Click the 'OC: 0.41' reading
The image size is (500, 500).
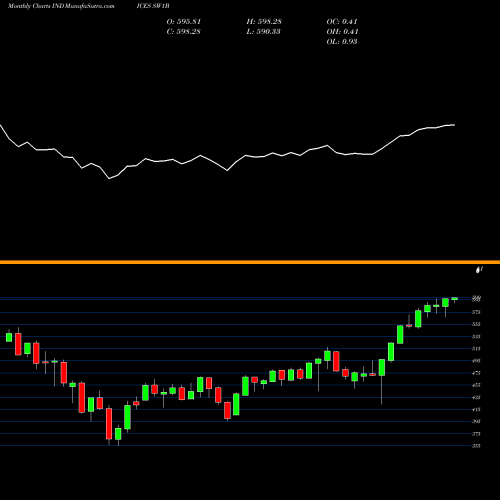click(x=342, y=22)
